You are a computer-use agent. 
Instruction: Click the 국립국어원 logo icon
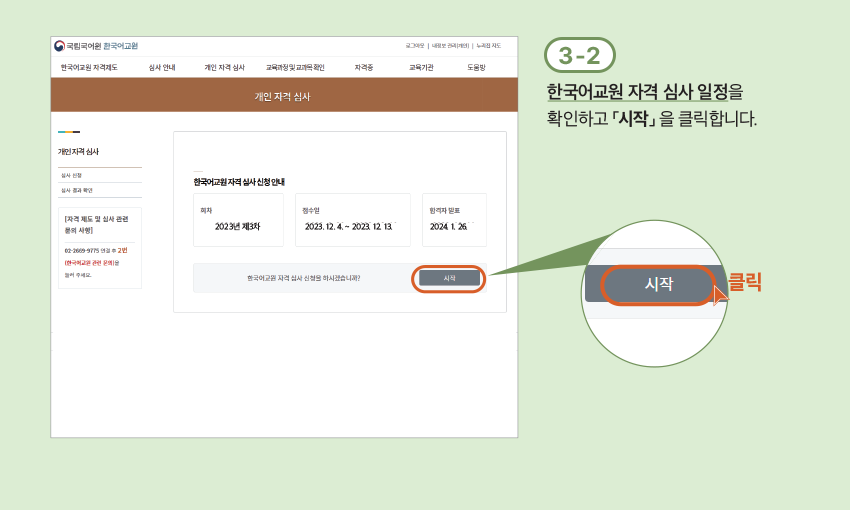59,46
